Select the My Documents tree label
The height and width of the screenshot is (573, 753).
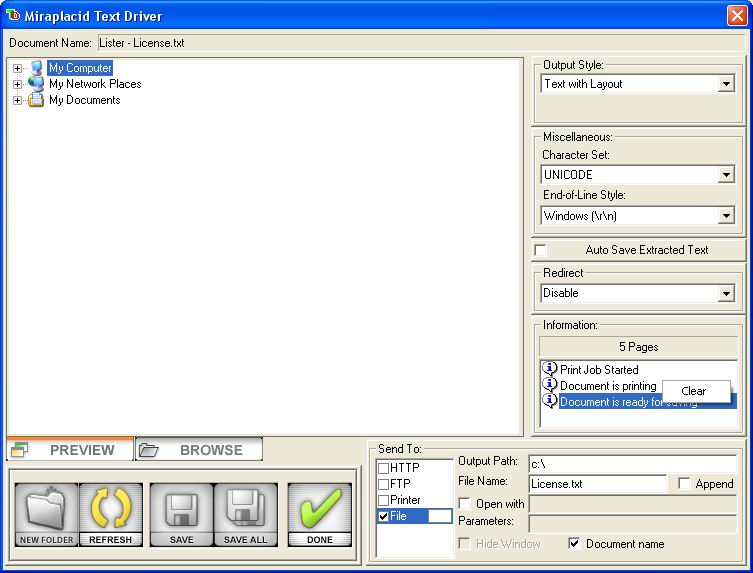tap(85, 100)
